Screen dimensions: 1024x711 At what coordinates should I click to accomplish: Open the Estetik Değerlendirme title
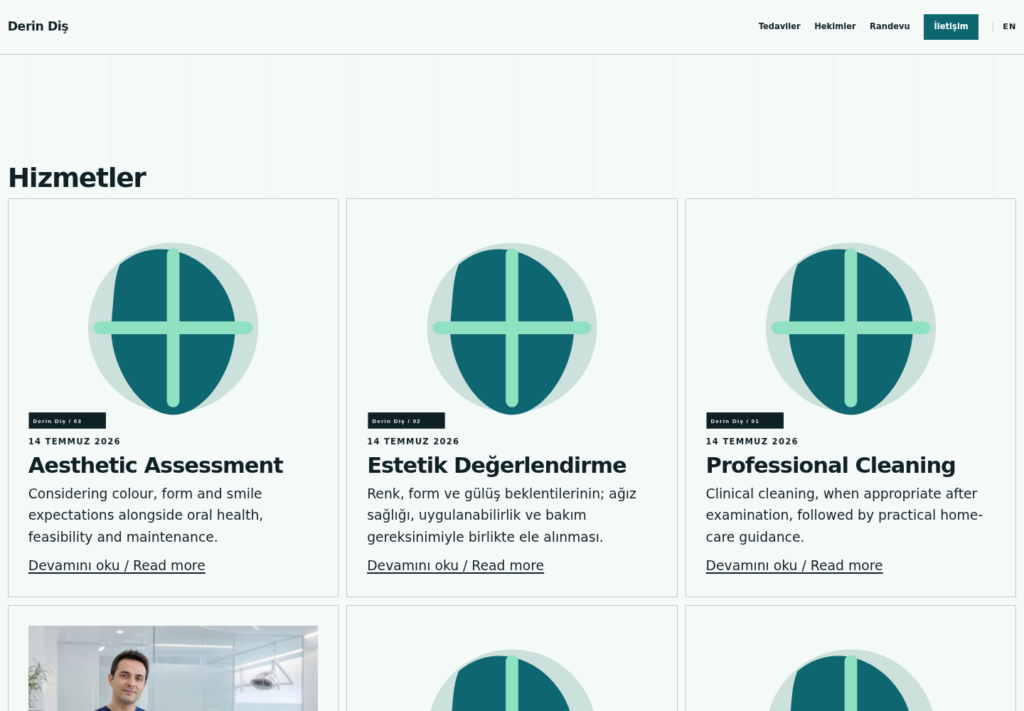coord(496,465)
